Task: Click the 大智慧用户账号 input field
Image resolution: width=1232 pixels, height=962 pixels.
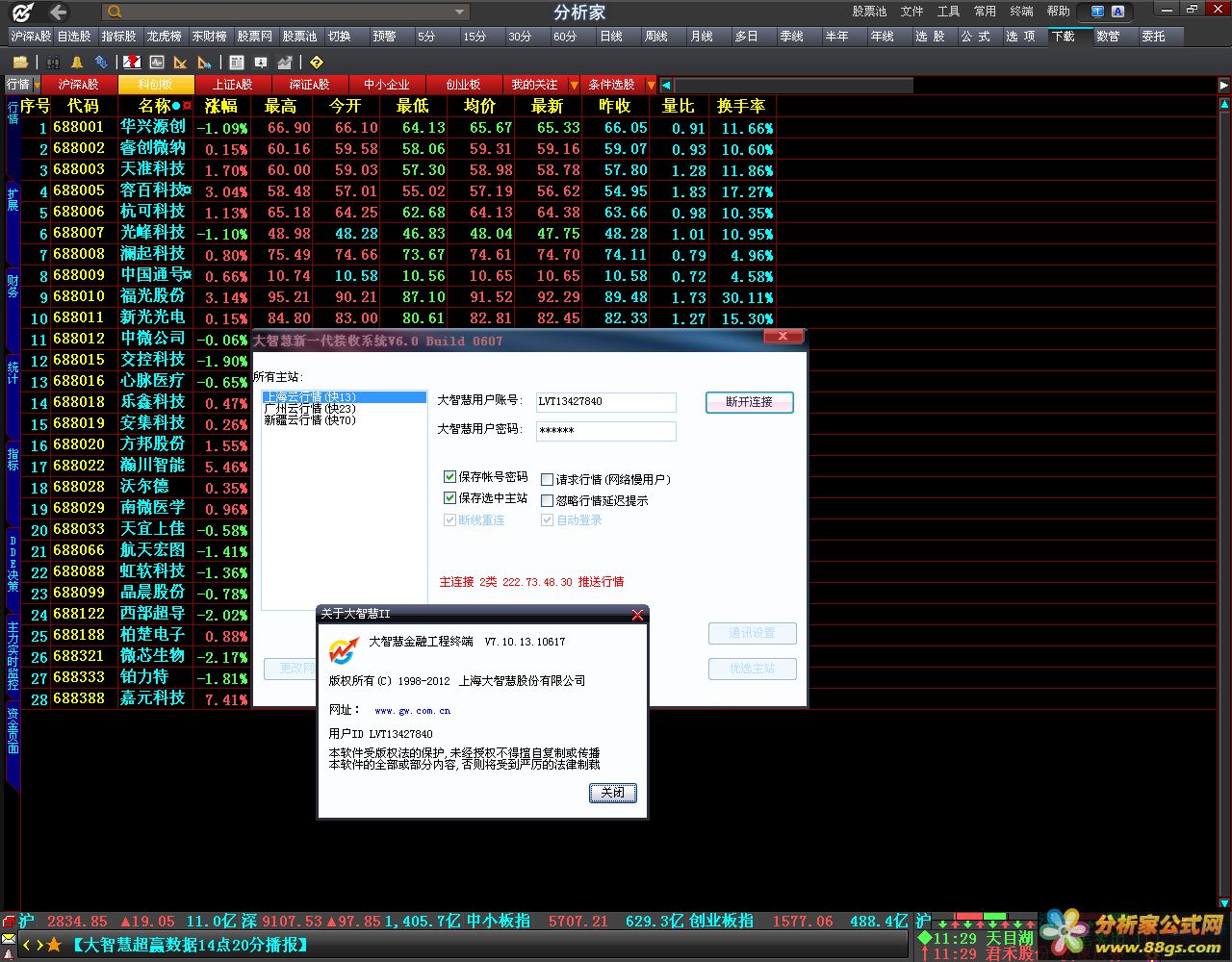Action: 605,401
